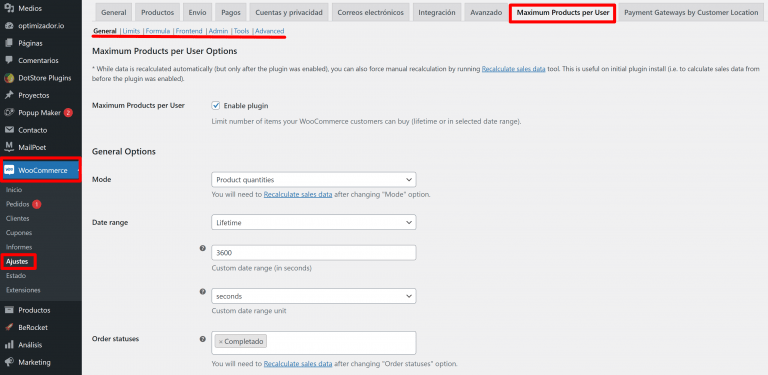Expand the custom date range unit dropdown
Screen dimensions: 768x375
click(313, 296)
